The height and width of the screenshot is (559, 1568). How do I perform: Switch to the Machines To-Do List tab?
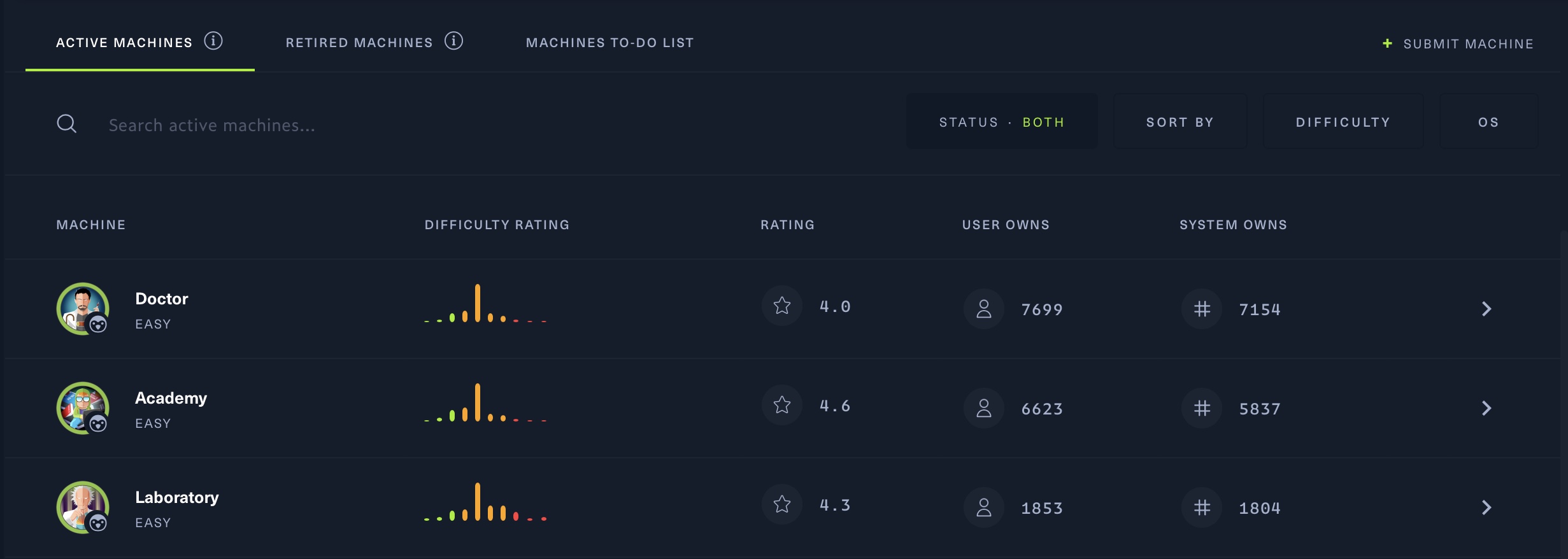609,43
